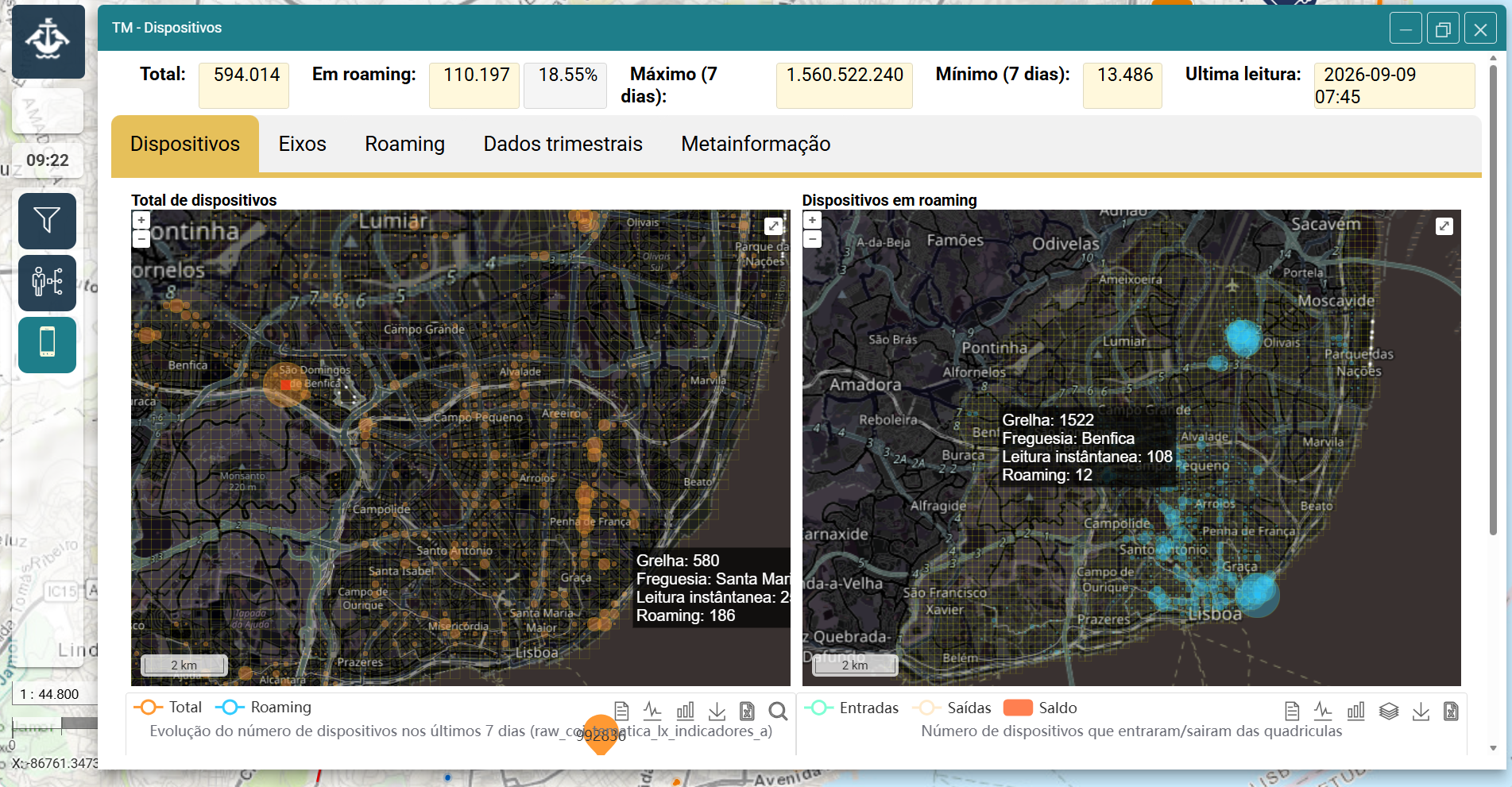Close the TM - Dispositivos window
This screenshot has height=787, width=1512.
tap(1480, 29)
